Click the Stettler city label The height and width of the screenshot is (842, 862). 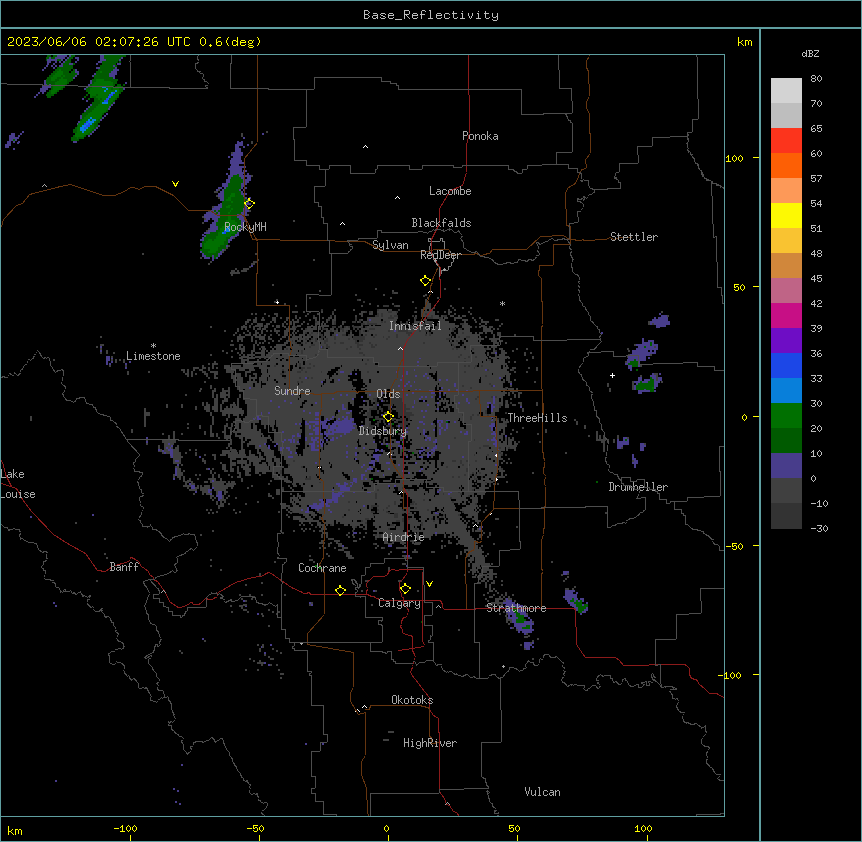point(634,237)
